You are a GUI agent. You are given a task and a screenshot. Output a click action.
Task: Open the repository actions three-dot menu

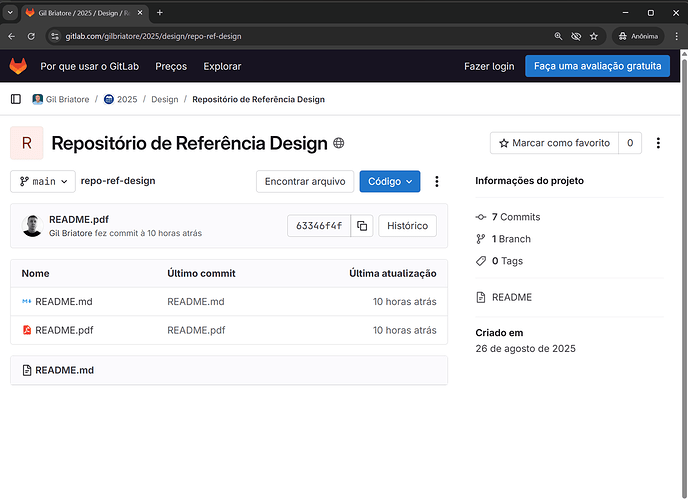pos(437,181)
